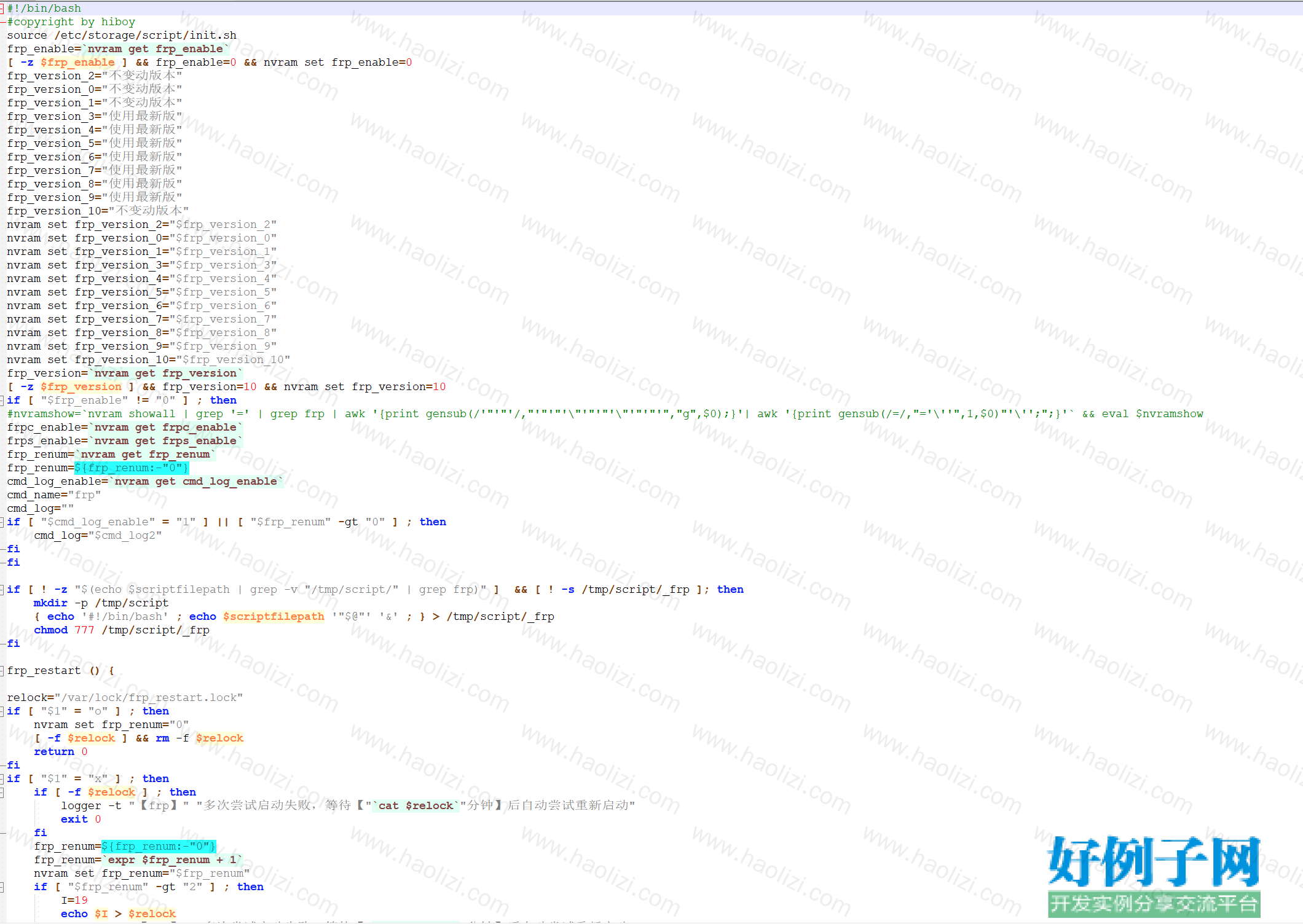Collapse fold marker beside 'if [ "$1" = "o"' line

tap(2, 711)
